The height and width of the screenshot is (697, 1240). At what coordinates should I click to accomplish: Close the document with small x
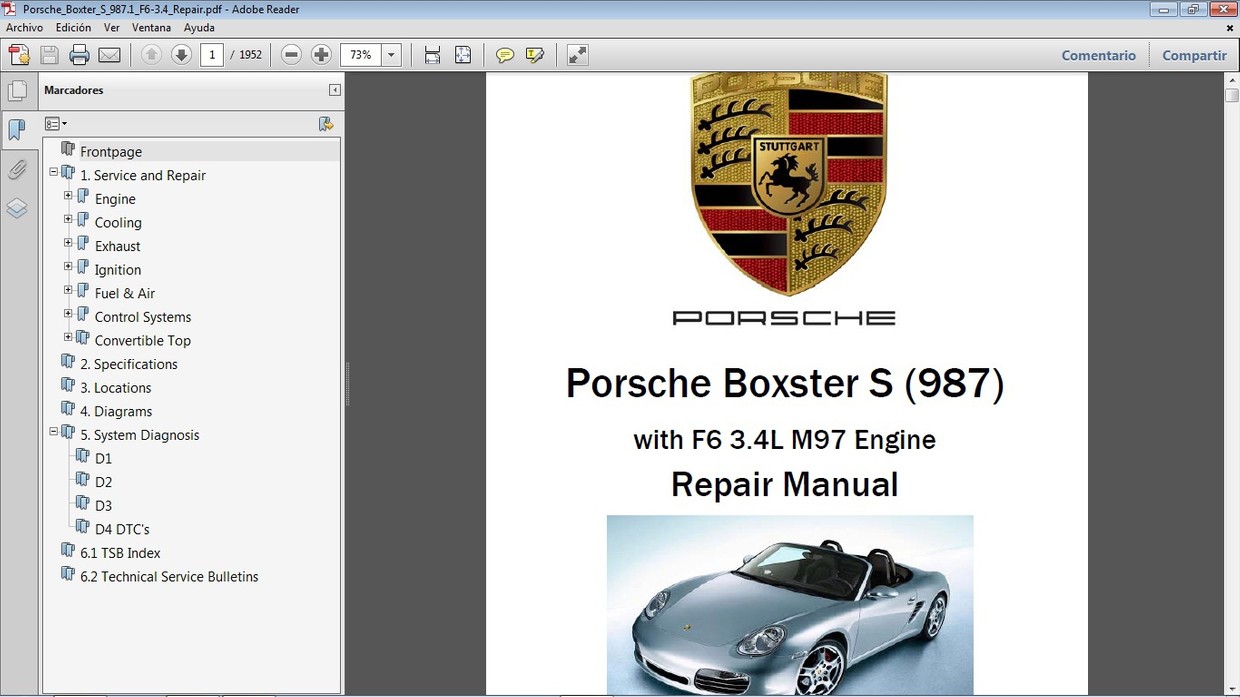[1229, 28]
